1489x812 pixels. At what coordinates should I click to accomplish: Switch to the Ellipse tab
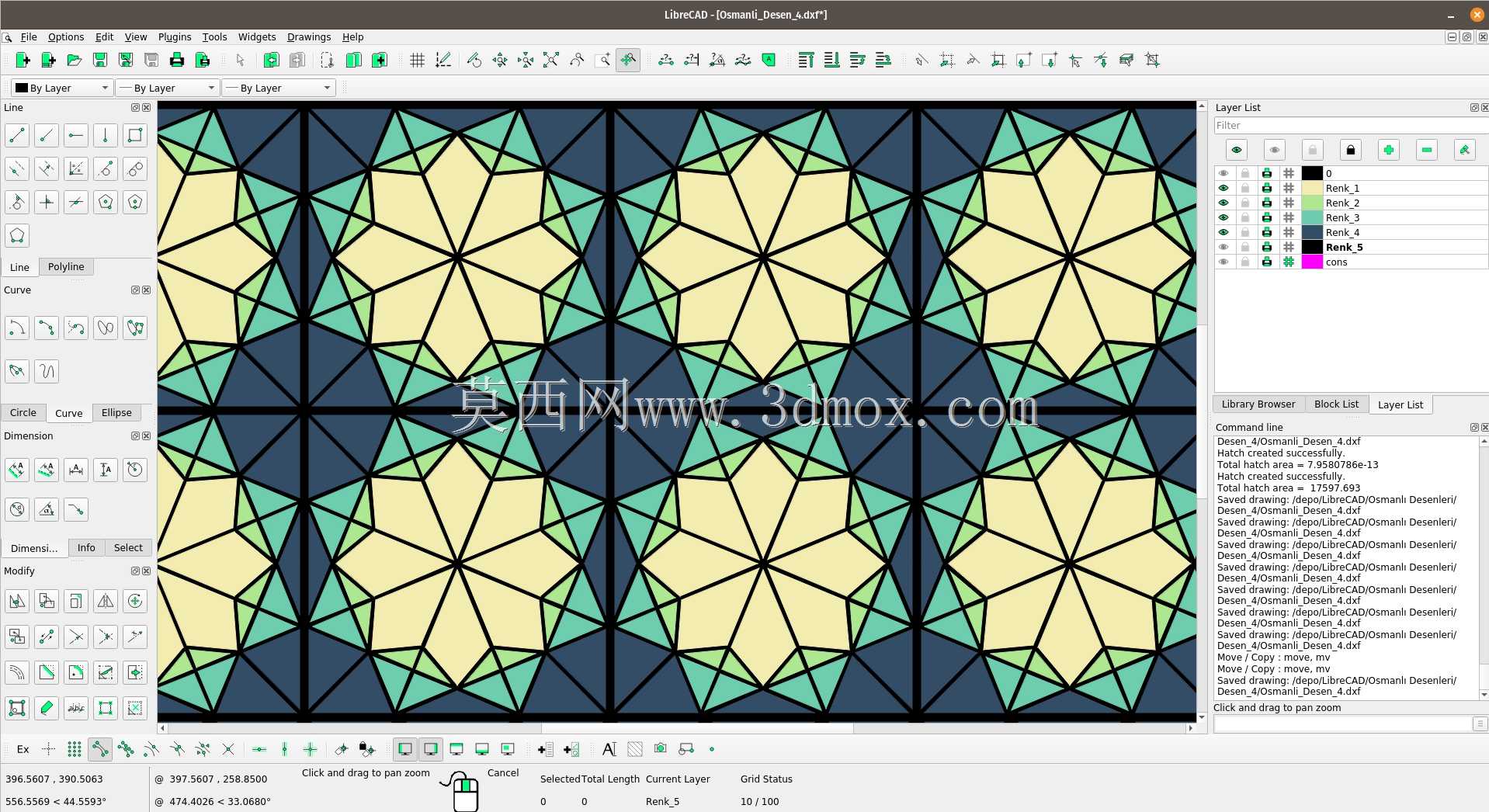click(116, 412)
